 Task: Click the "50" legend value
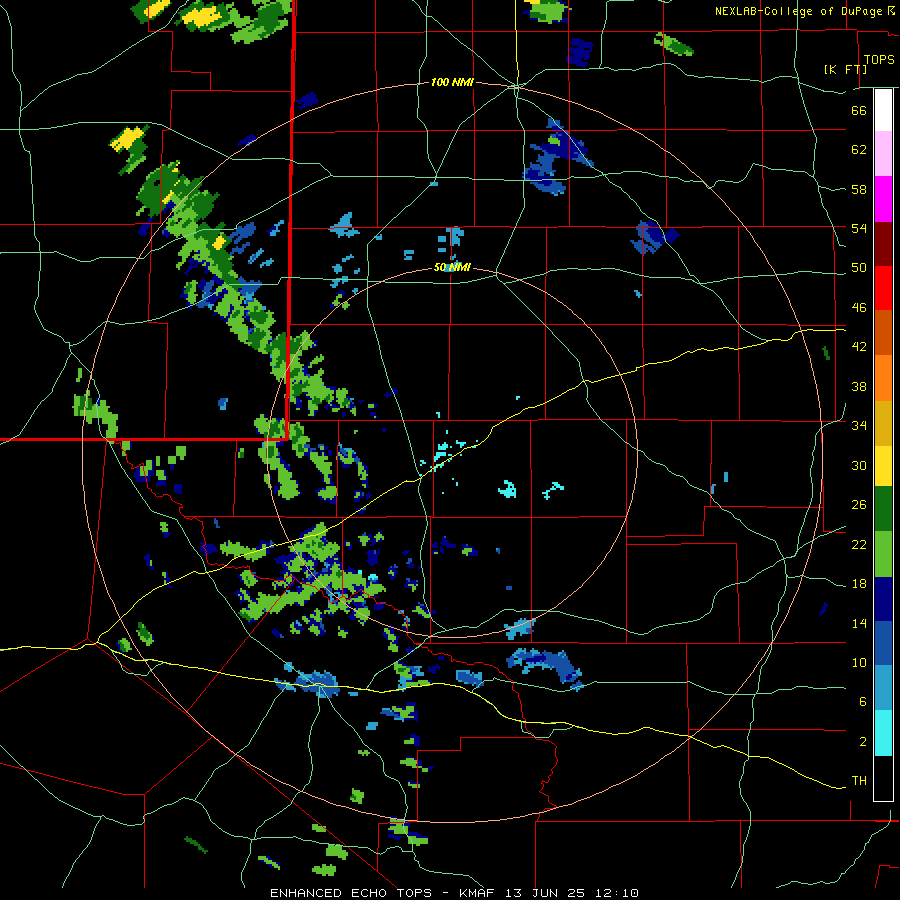coord(859,268)
